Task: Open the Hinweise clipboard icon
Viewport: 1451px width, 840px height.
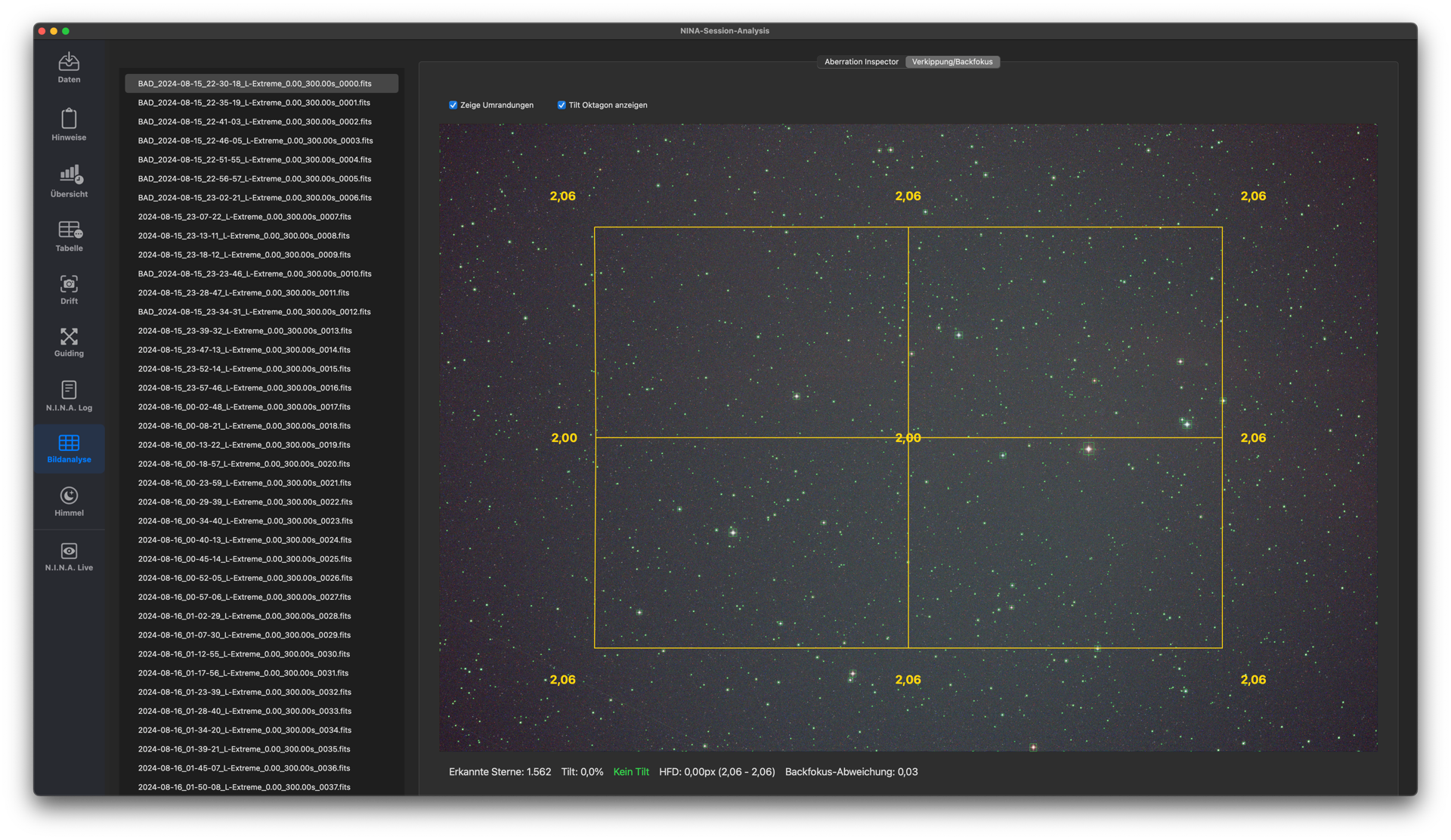Action: [x=69, y=125]
